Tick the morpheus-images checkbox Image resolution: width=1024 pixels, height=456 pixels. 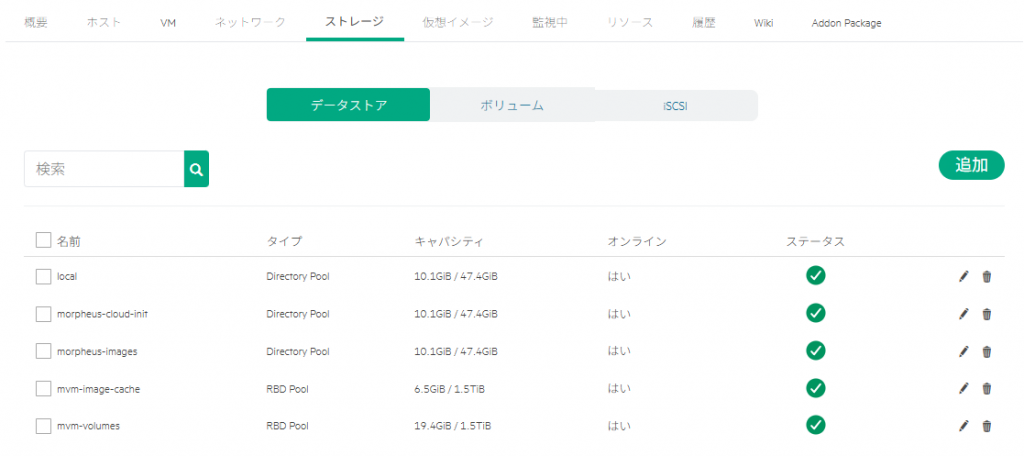43,351
